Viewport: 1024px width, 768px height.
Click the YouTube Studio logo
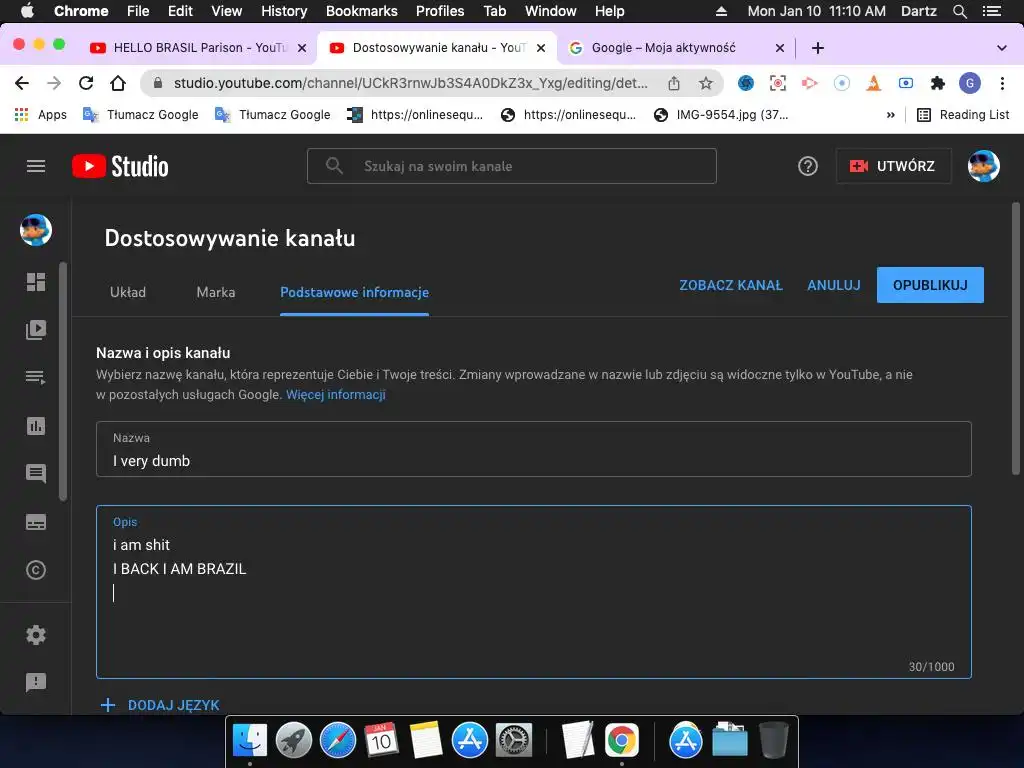tap(120, 166)
